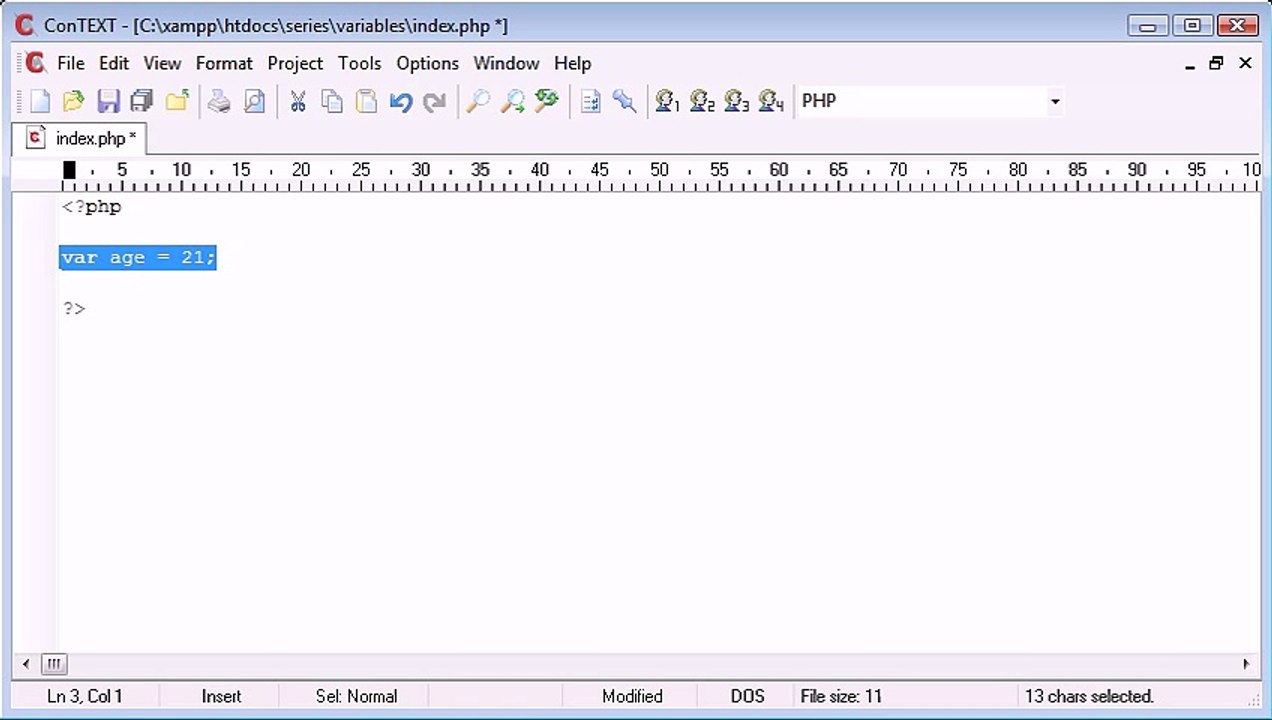The image size is (1272, 720).
Task: Open the PHP highlighter dropdown
Action: tap(1055, 101)
